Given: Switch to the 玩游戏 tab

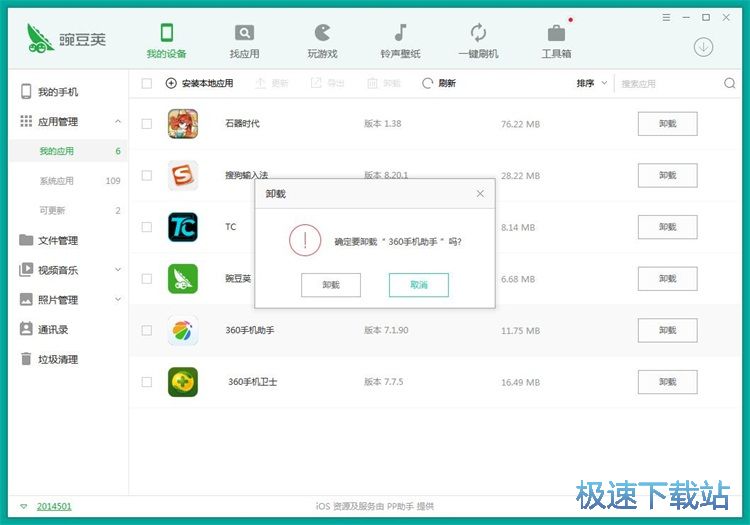Looking at the screenshot, I should (x=322, y=41).
